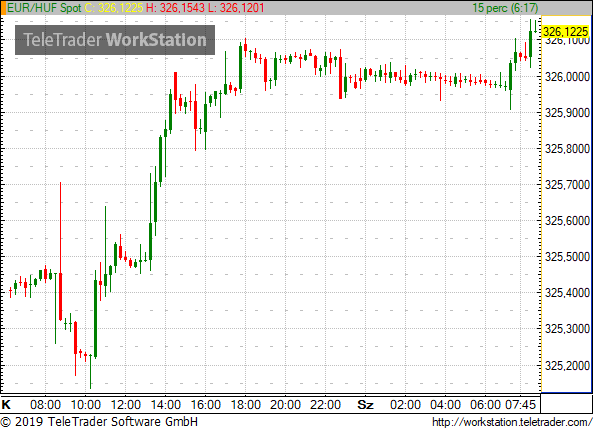Click the orange marker beside EUR/HUF Spot title
Screen dimensions: 593x431
pos(3,8)
